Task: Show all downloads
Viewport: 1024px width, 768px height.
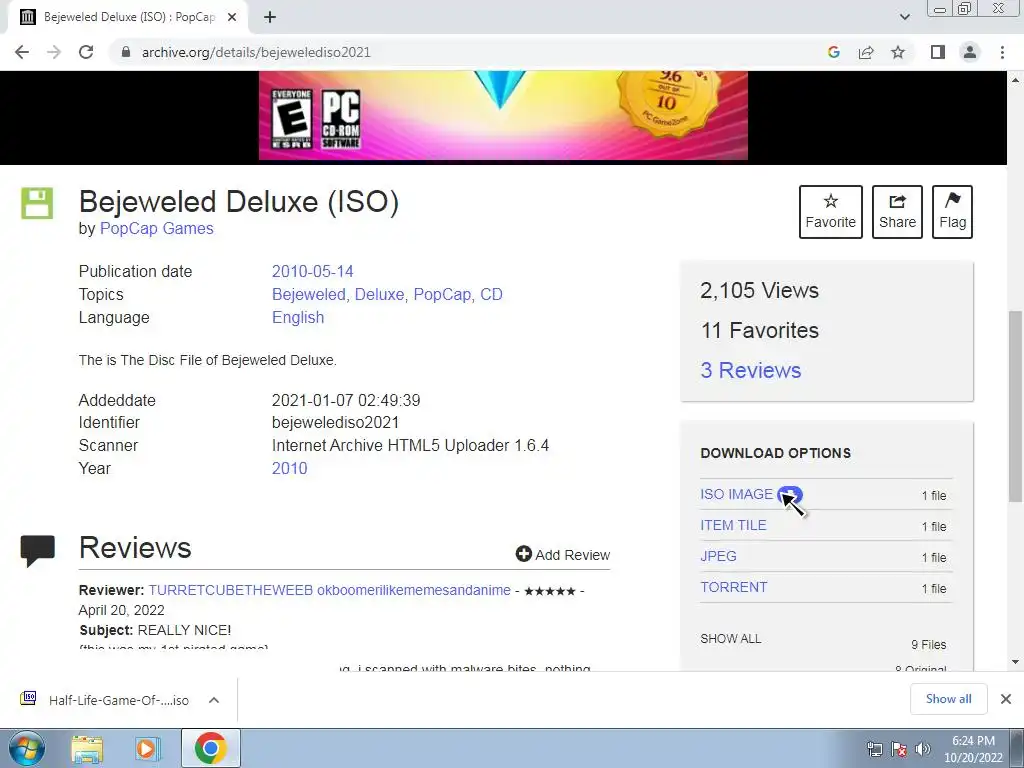Action: (949, 699)
